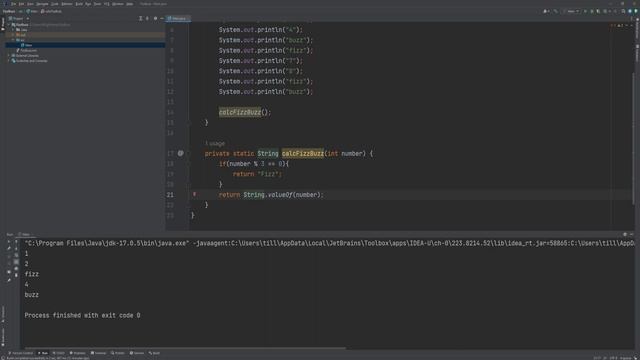Collapse the src folder
Viewport: 640px width, 360px height.
pos(13,40)
